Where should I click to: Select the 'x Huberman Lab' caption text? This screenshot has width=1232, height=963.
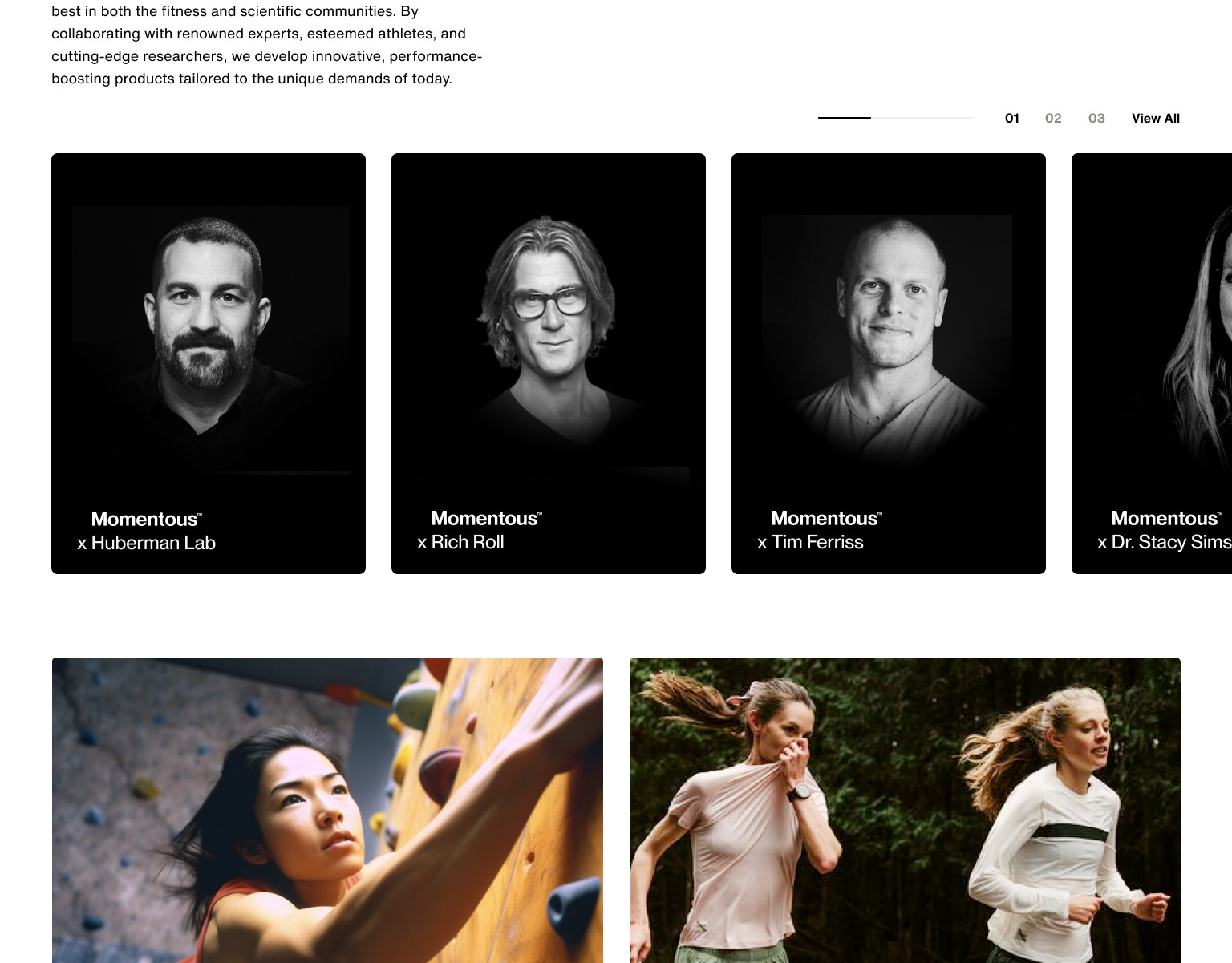click(x=146, y=543)
